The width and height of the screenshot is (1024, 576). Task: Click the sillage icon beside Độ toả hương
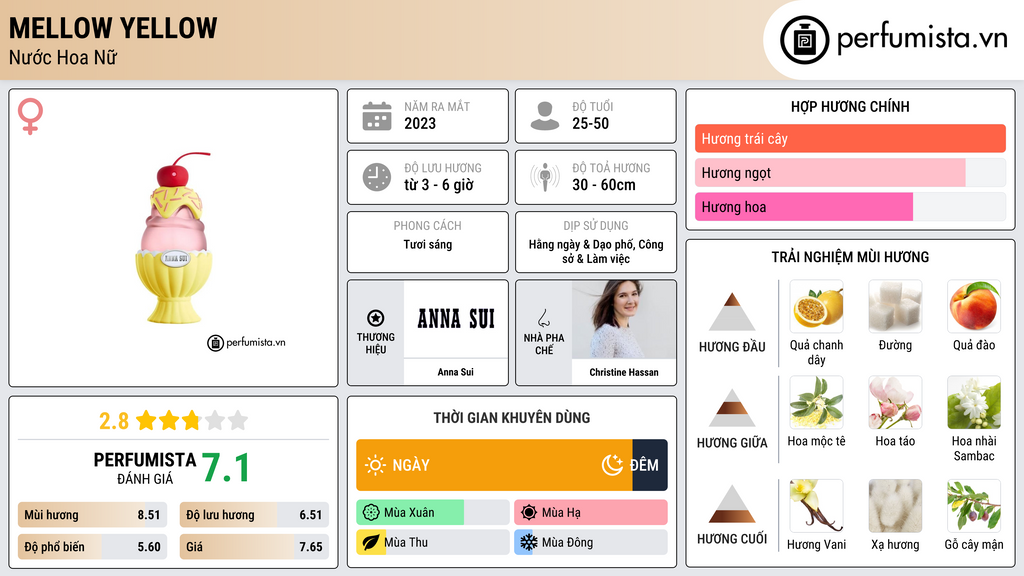[545, 177]
